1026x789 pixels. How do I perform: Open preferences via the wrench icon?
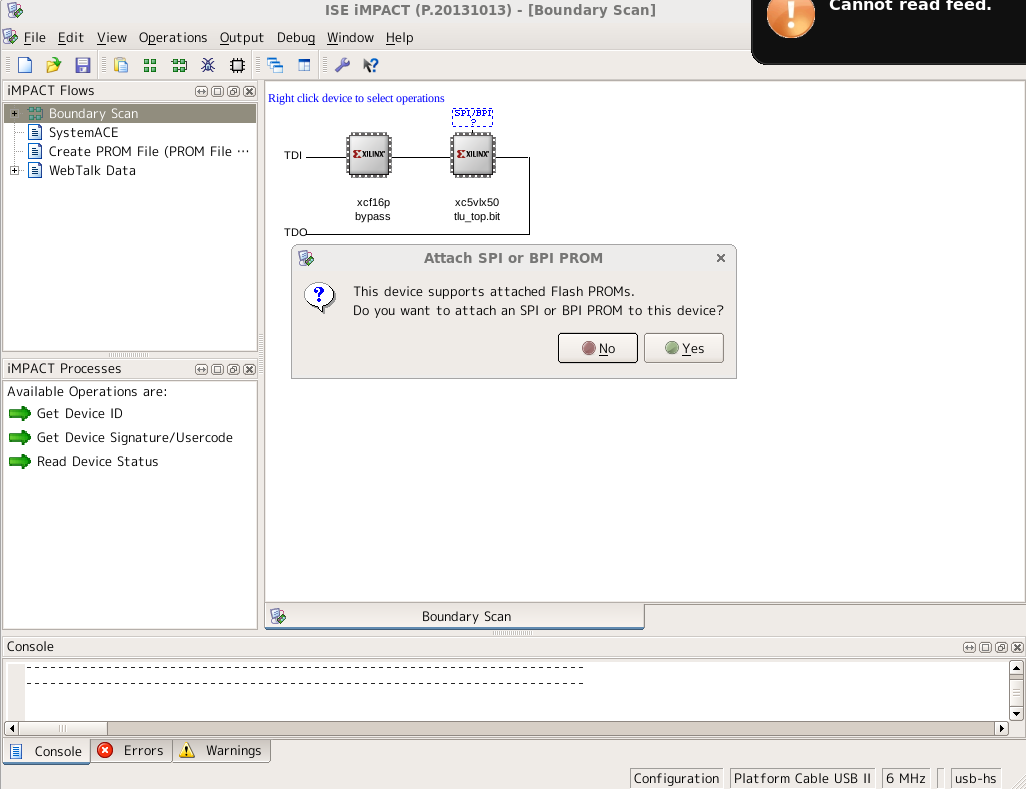(x=342, y=65)
